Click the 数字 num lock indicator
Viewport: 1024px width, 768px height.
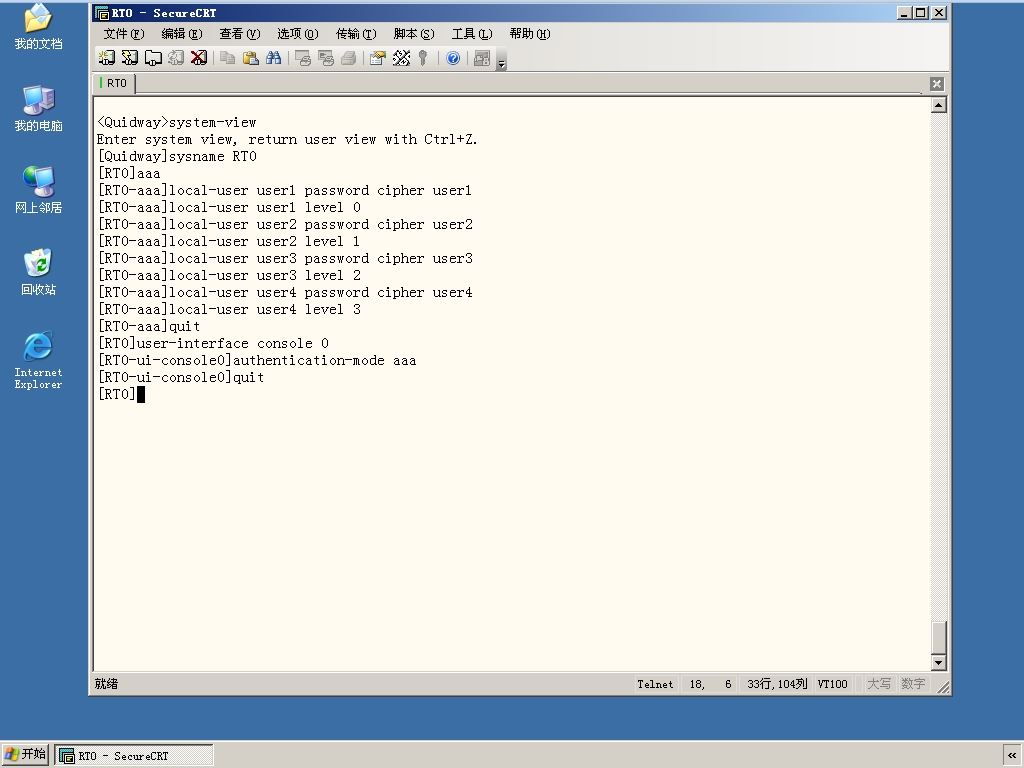(x=913, y=684)
